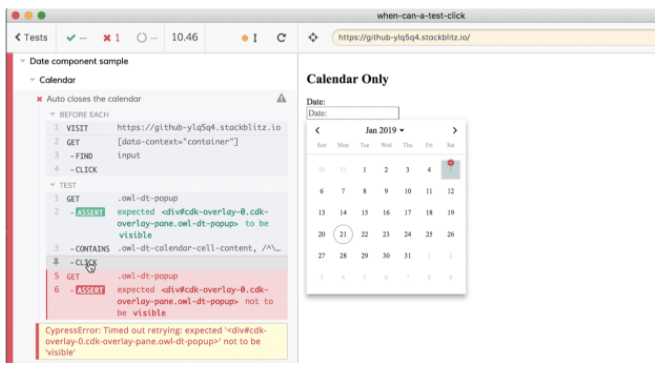Image resolution: width=660 pixels, height=373 pixels.
Task: Select the FIND input command
Action: tap(167, 156)
